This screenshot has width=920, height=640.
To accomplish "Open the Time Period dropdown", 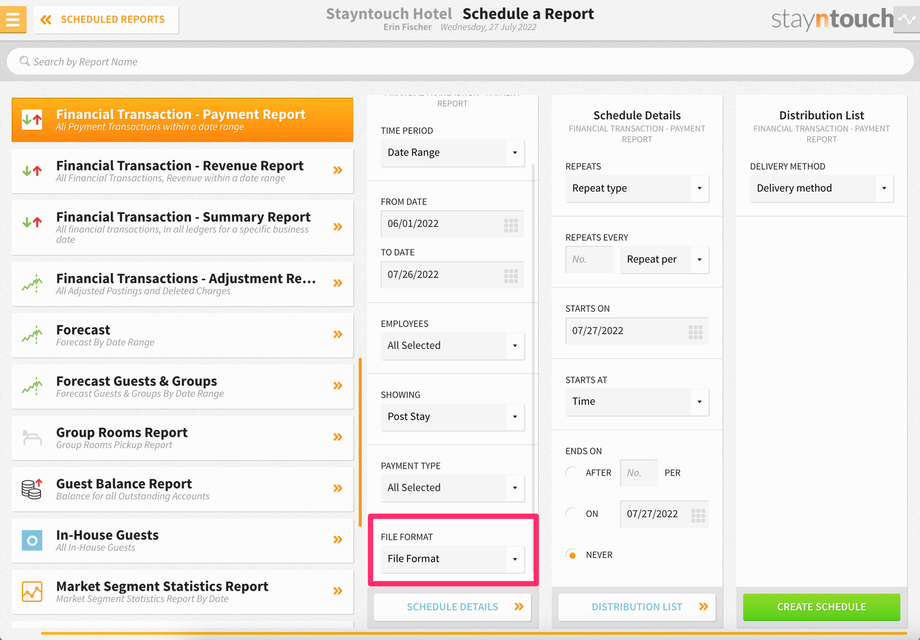I will (452, 153).
